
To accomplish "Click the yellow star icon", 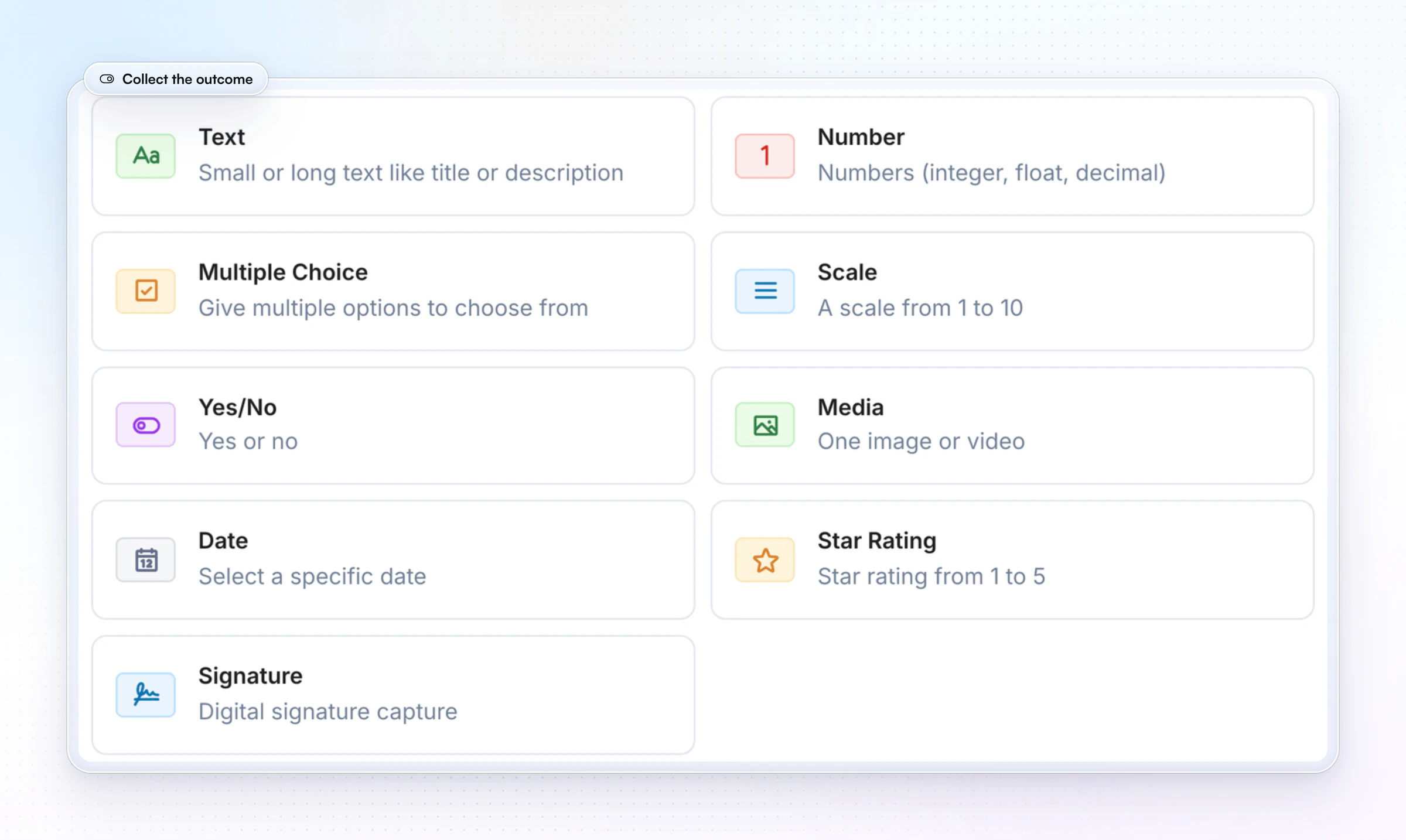I will [765, 560].
